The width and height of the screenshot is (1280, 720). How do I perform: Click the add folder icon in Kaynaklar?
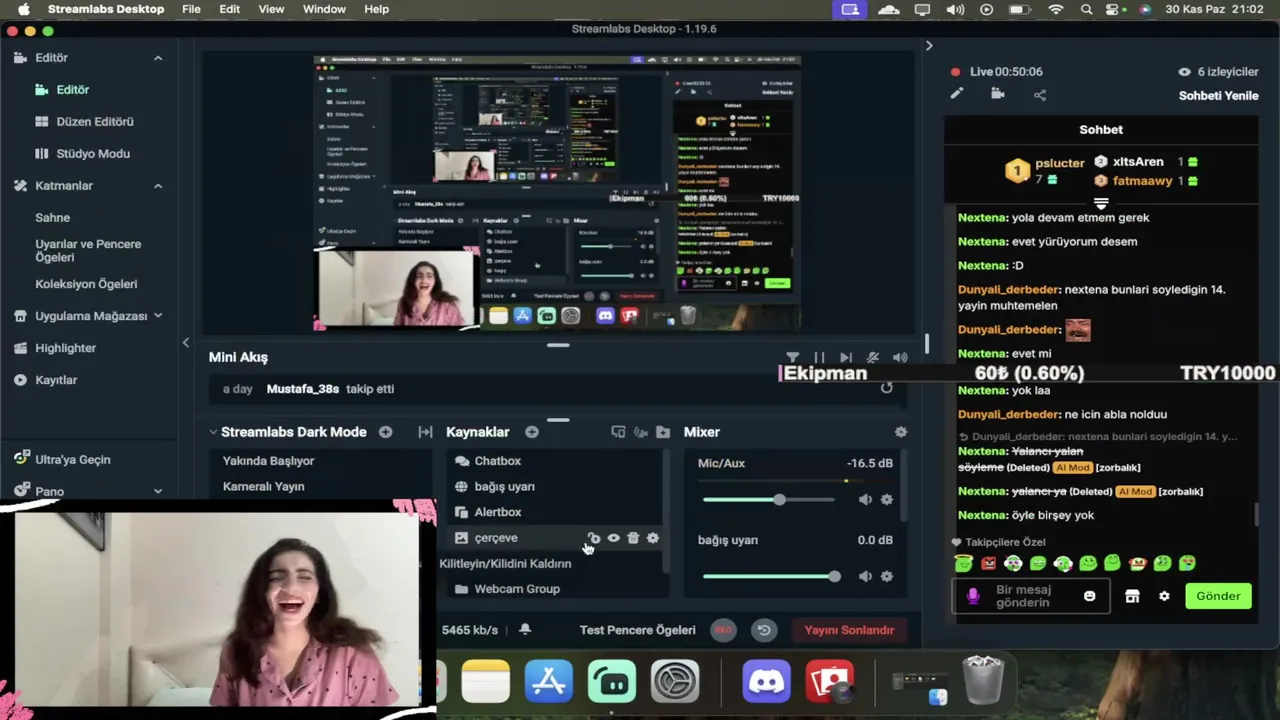click(663, 432)
